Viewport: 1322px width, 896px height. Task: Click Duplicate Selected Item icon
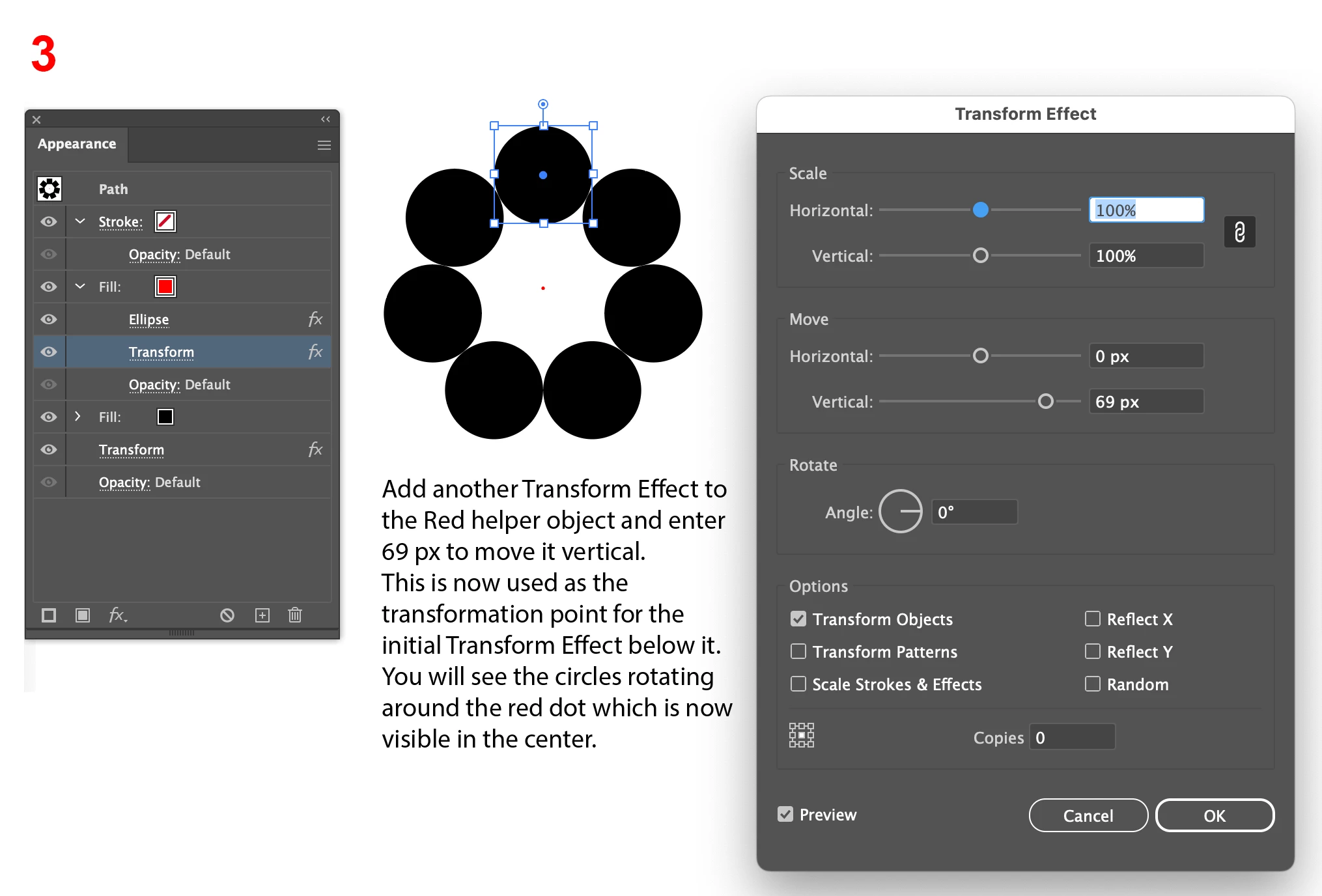point(262,615)
